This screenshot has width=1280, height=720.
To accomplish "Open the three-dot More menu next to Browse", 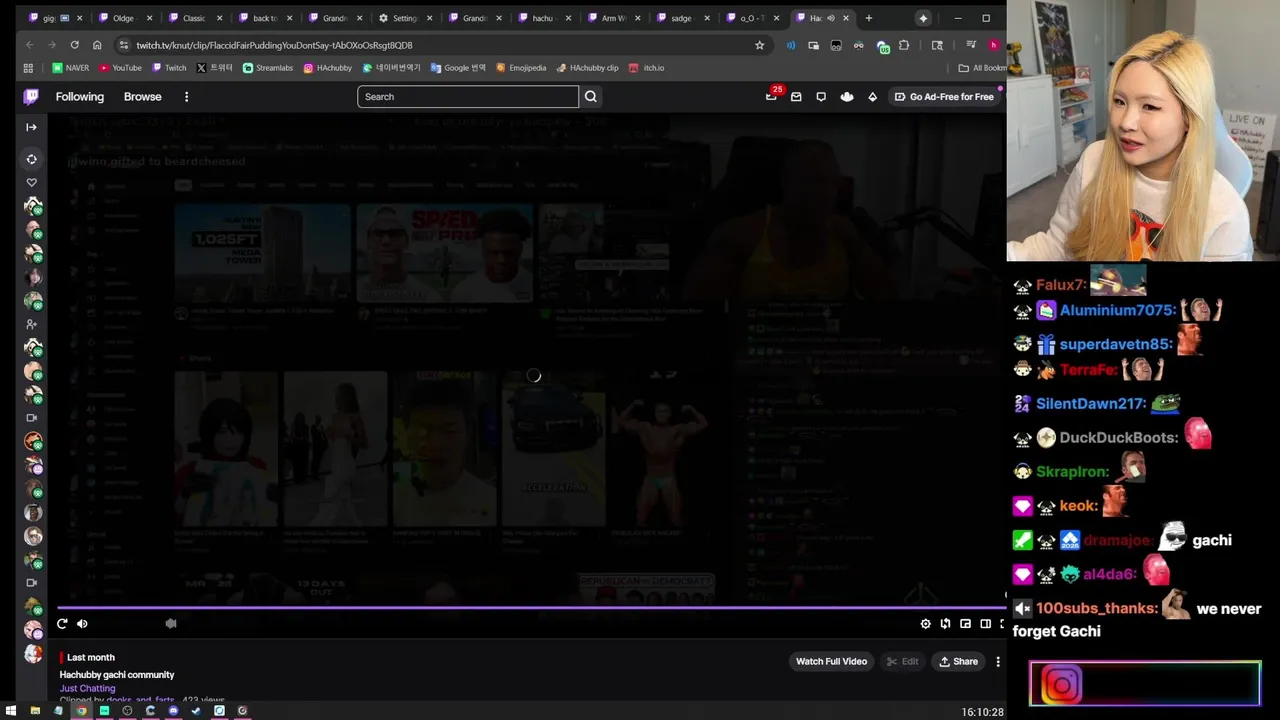I will click(x=186, y=97).
